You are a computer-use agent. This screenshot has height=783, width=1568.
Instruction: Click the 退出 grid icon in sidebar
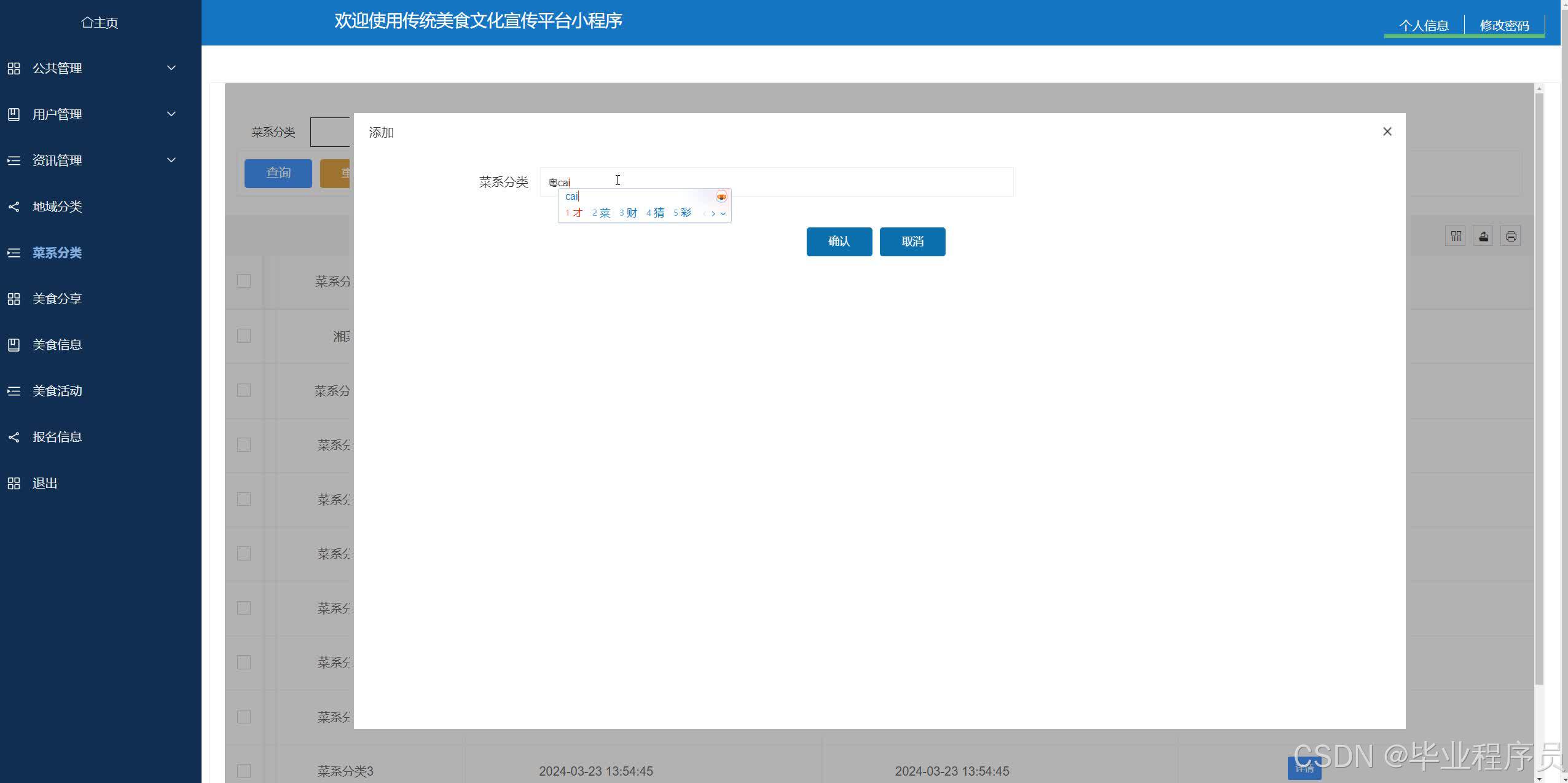coord(14,484)
